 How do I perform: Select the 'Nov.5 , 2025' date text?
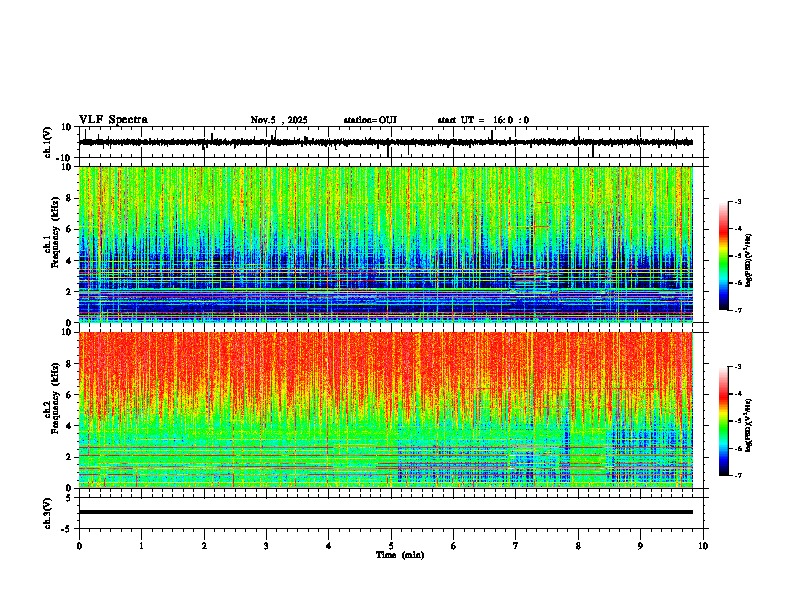click(x=279, y=120)
